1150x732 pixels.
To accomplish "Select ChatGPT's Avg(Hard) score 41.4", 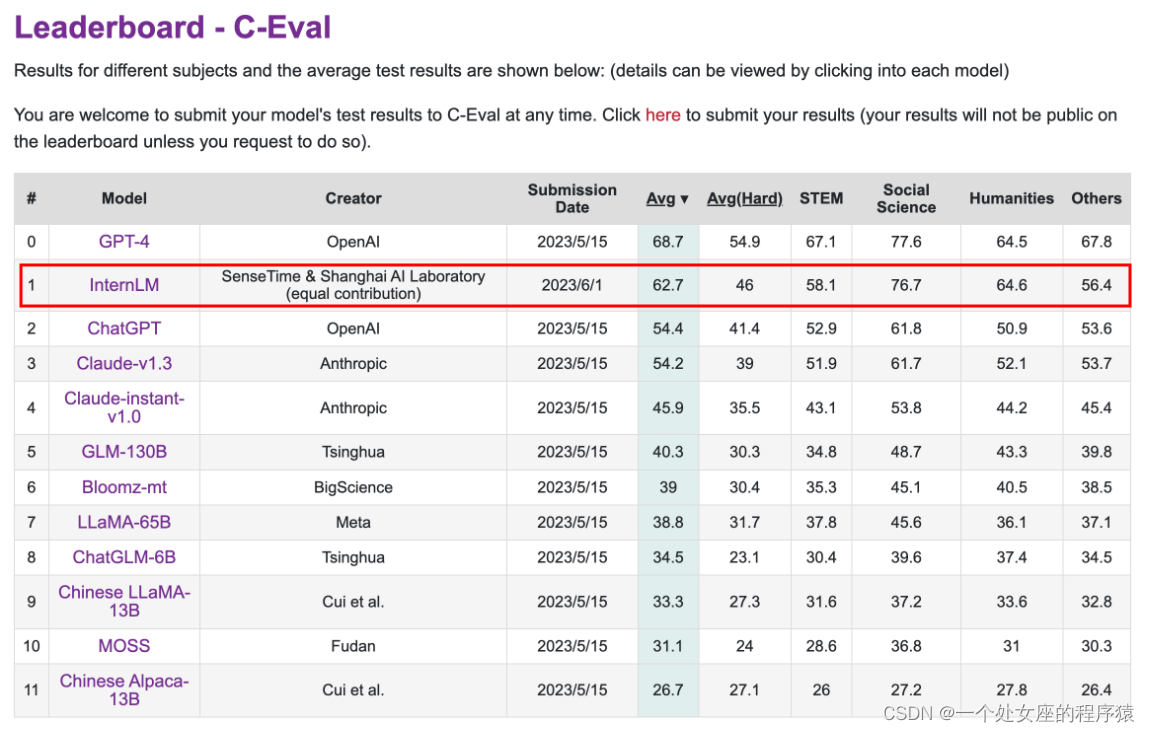I will tap(744, 328).
